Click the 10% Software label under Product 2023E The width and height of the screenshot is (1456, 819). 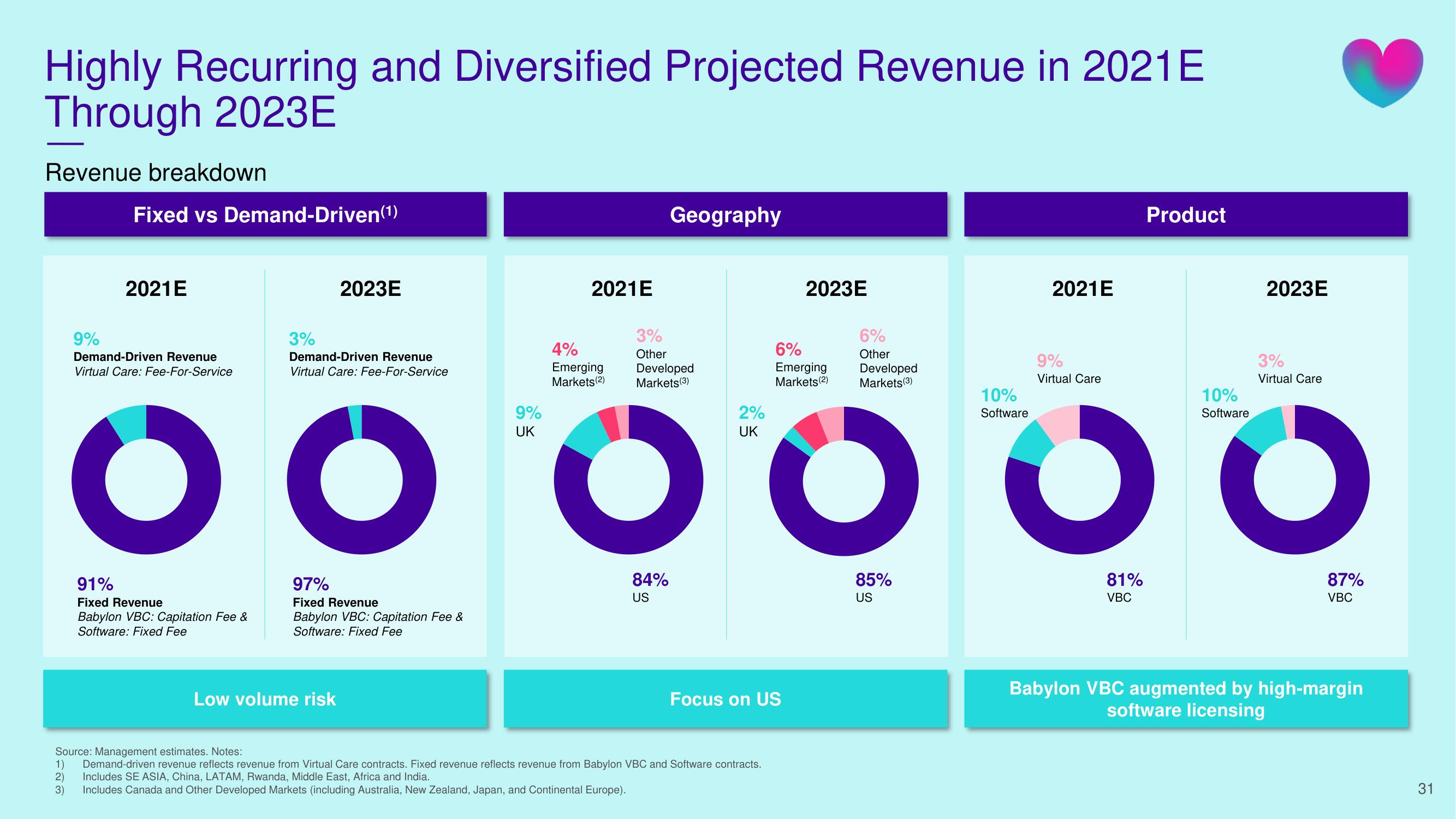pyautogui.click(x=1225, y=403)
